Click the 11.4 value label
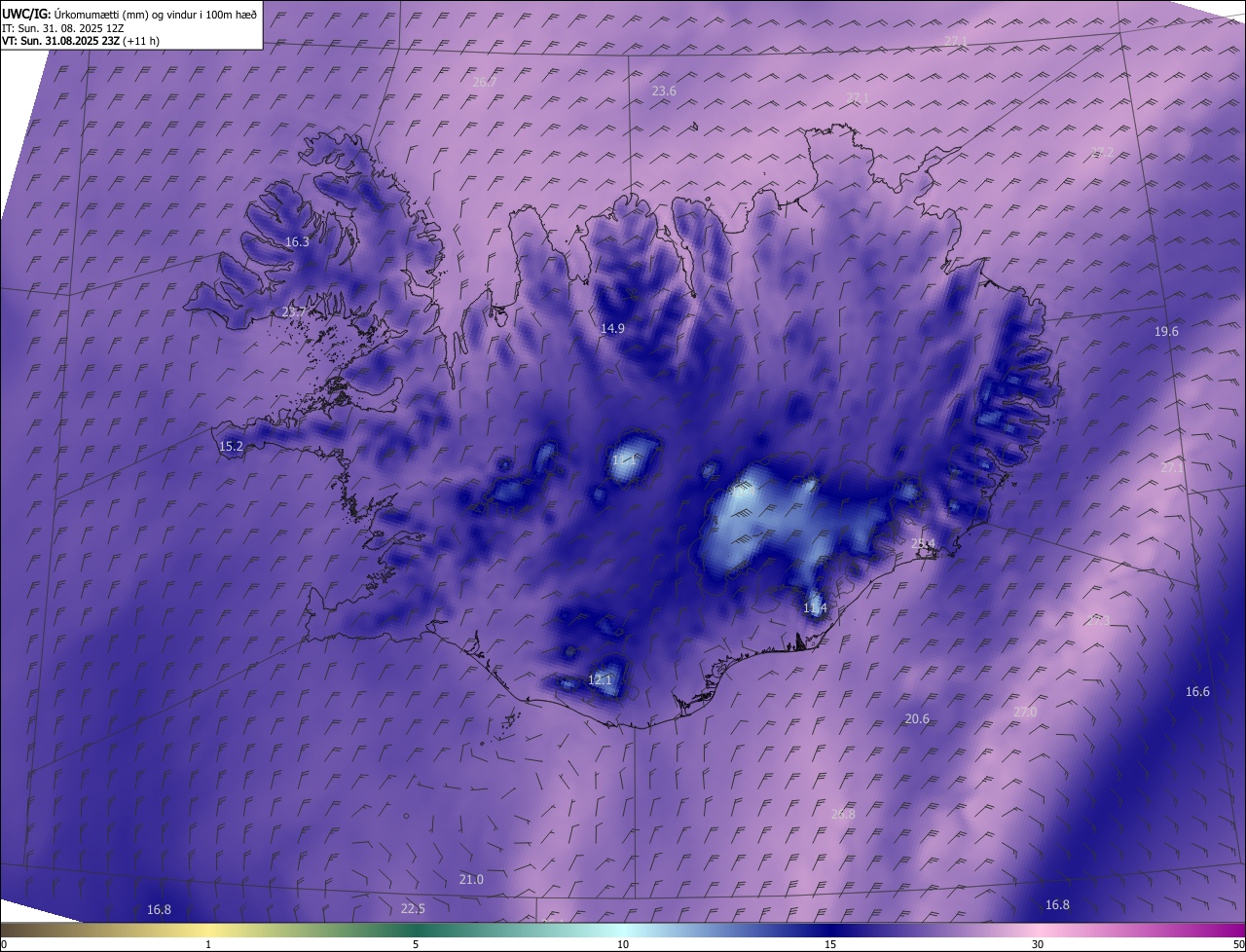This screenshot has width=1246, height=952. 815,608
